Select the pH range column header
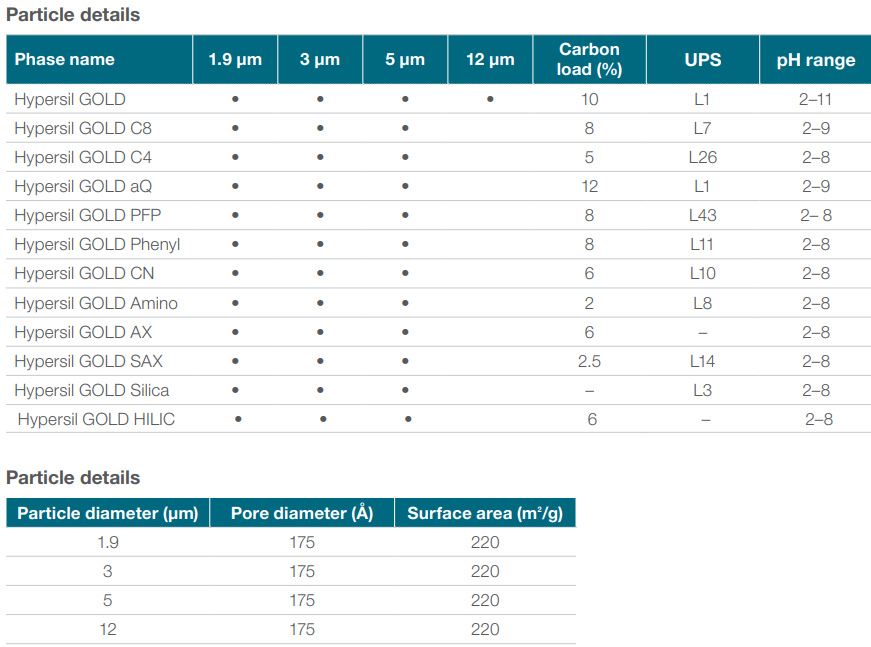Viewport: 871px width, 647px height. coord(815,60)
